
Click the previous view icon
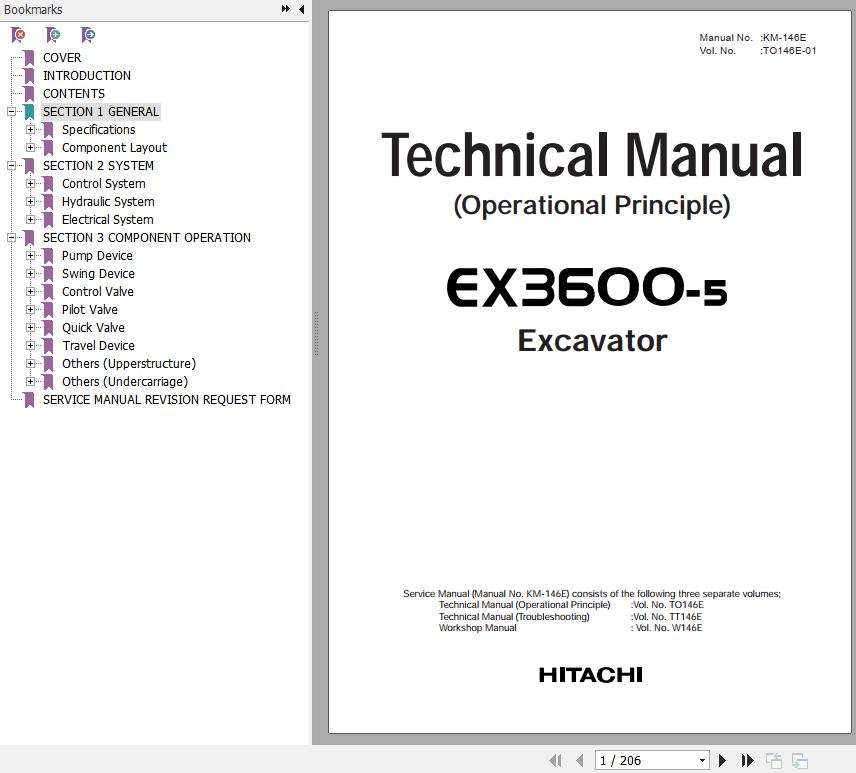[774, 760]
